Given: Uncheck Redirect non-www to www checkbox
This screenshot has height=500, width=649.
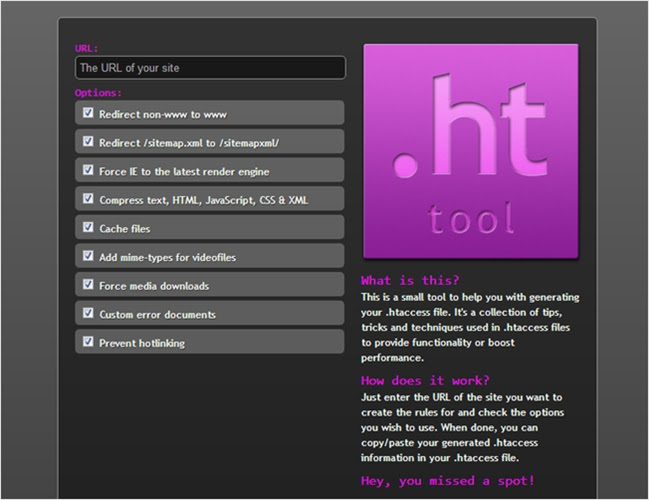Looking at the screenshot, I should (x=88, y=113).
